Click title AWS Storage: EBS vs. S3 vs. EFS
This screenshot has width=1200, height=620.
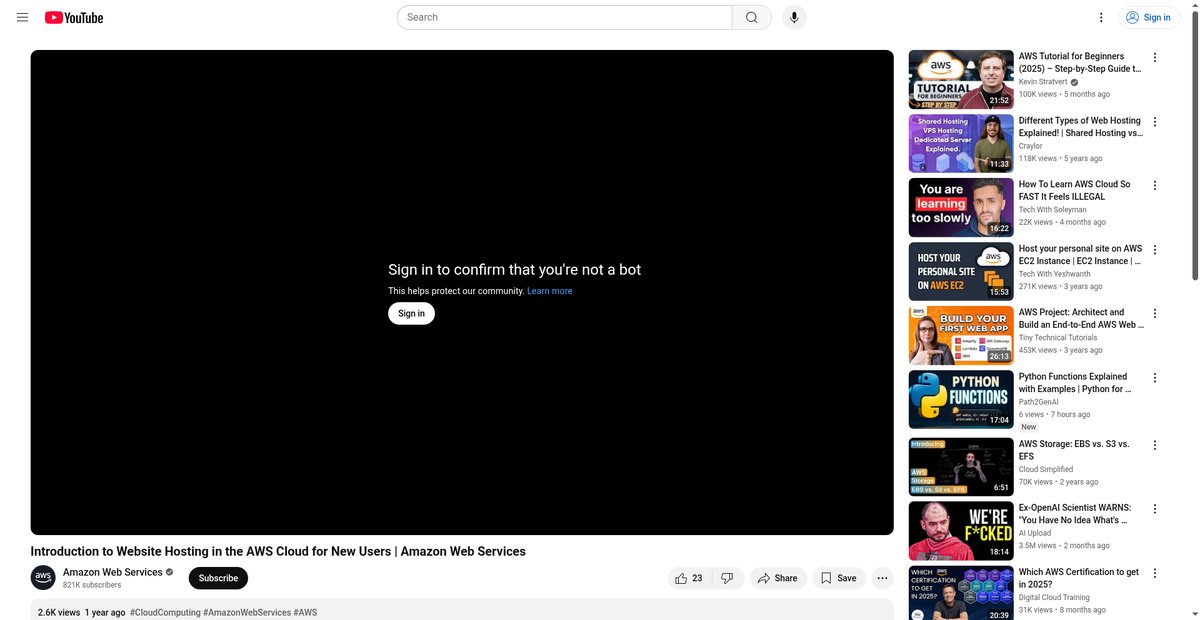pos(1074,450)
